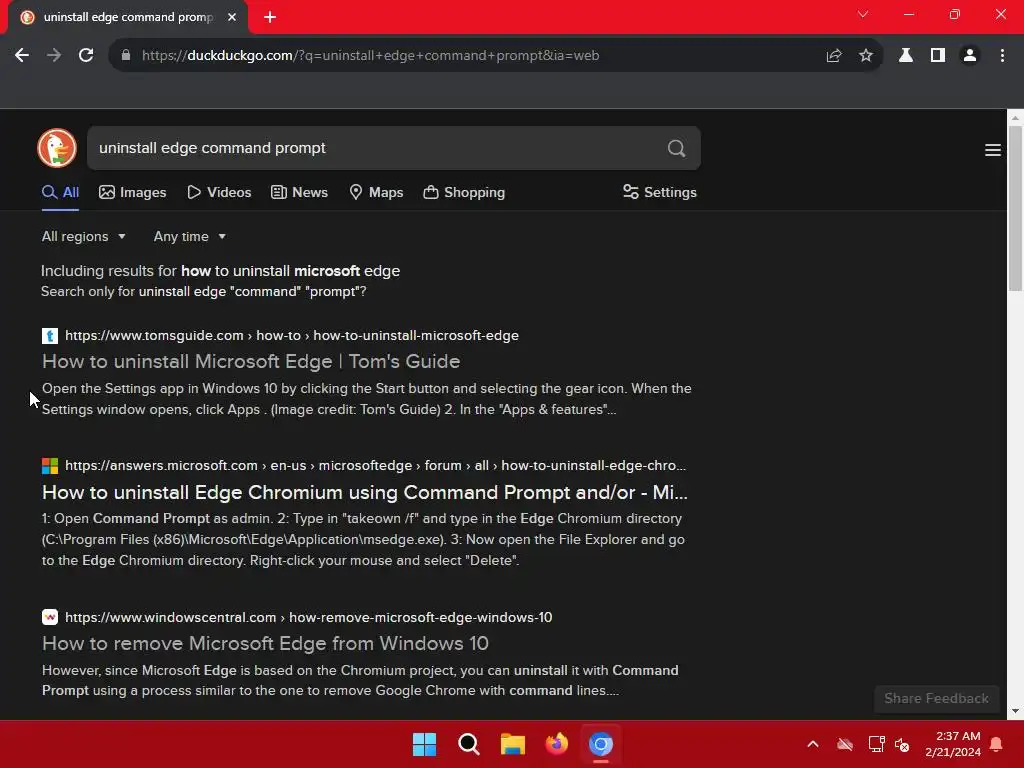Image resolution: width=1024 pixels, height=768 pixels.
Task: Click the share page icon in address bar
Action: [834, 56]
